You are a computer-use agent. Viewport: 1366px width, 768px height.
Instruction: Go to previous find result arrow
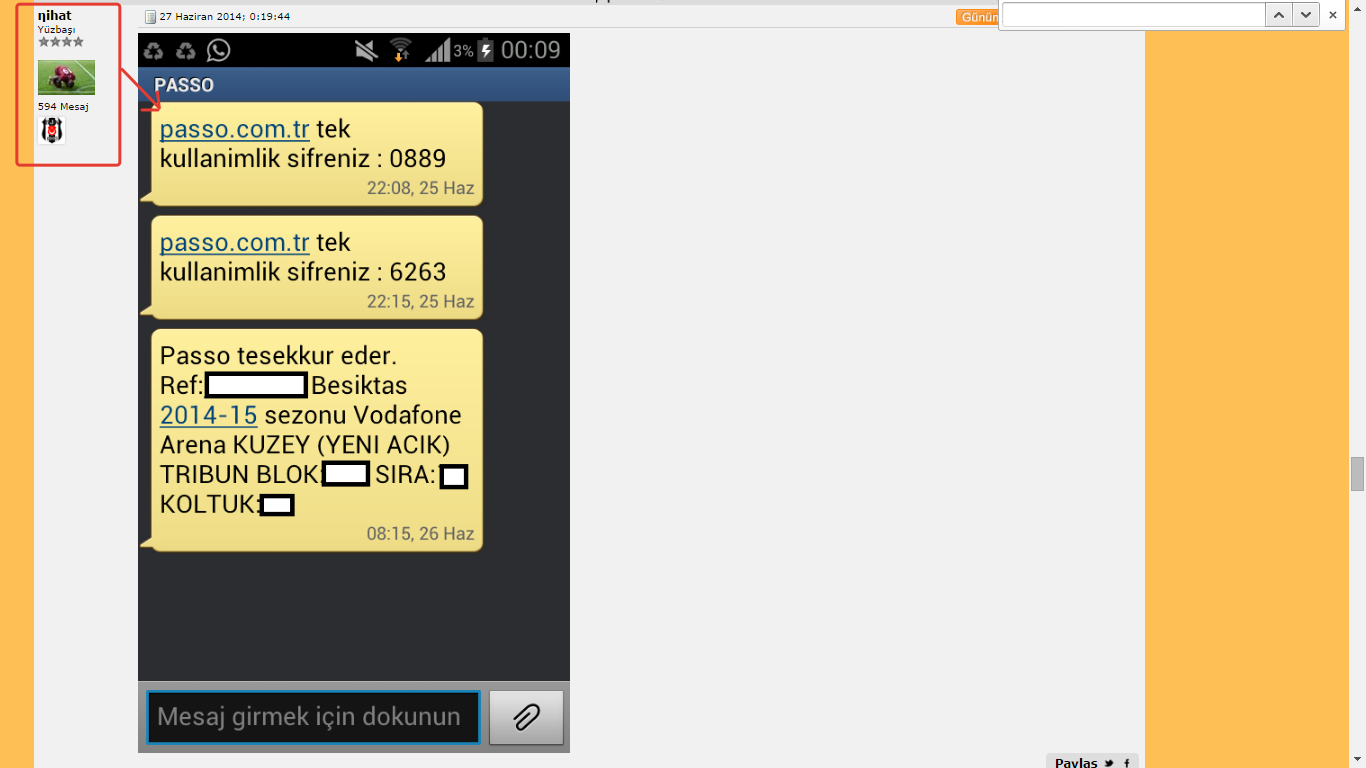[x=1279, y=15]
